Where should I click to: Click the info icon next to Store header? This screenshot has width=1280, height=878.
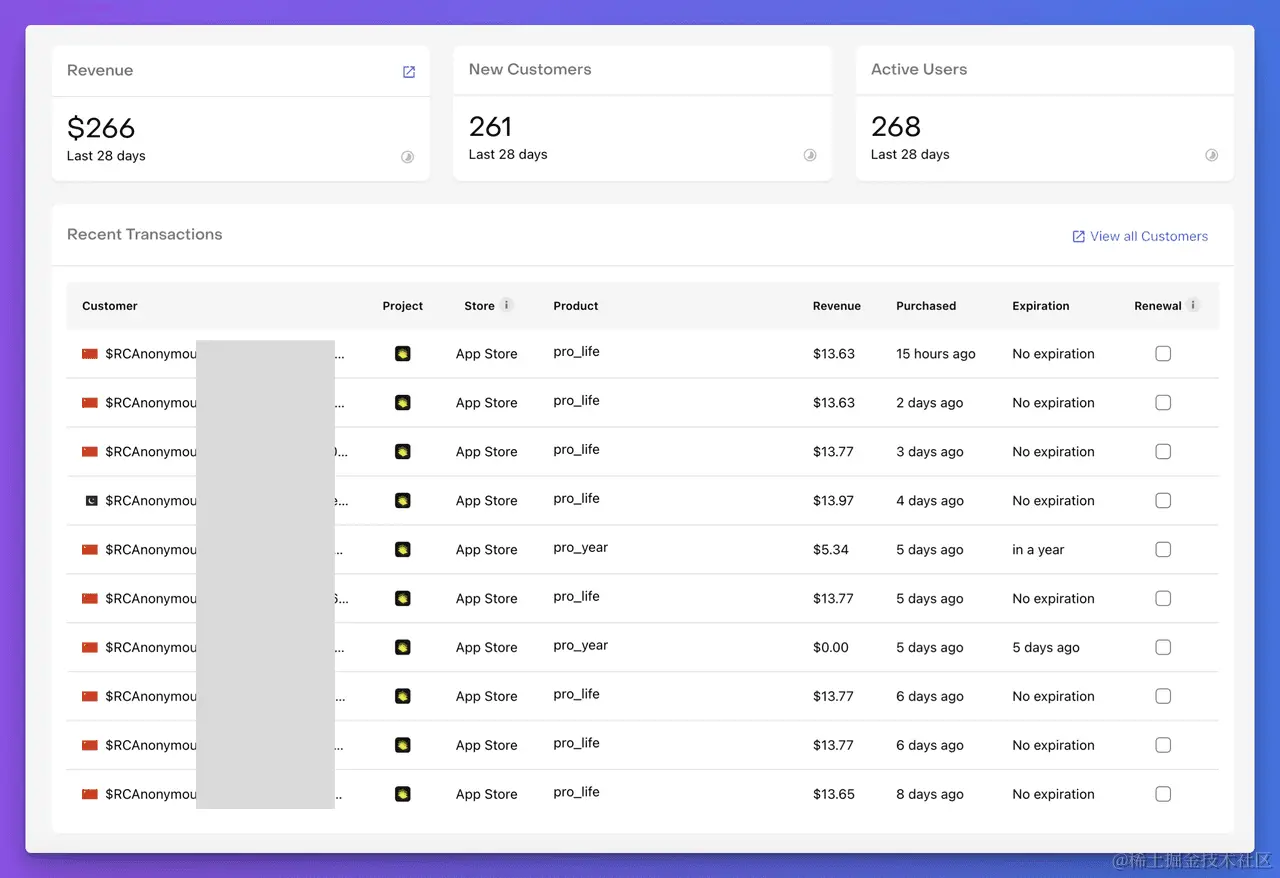point(507,305)
